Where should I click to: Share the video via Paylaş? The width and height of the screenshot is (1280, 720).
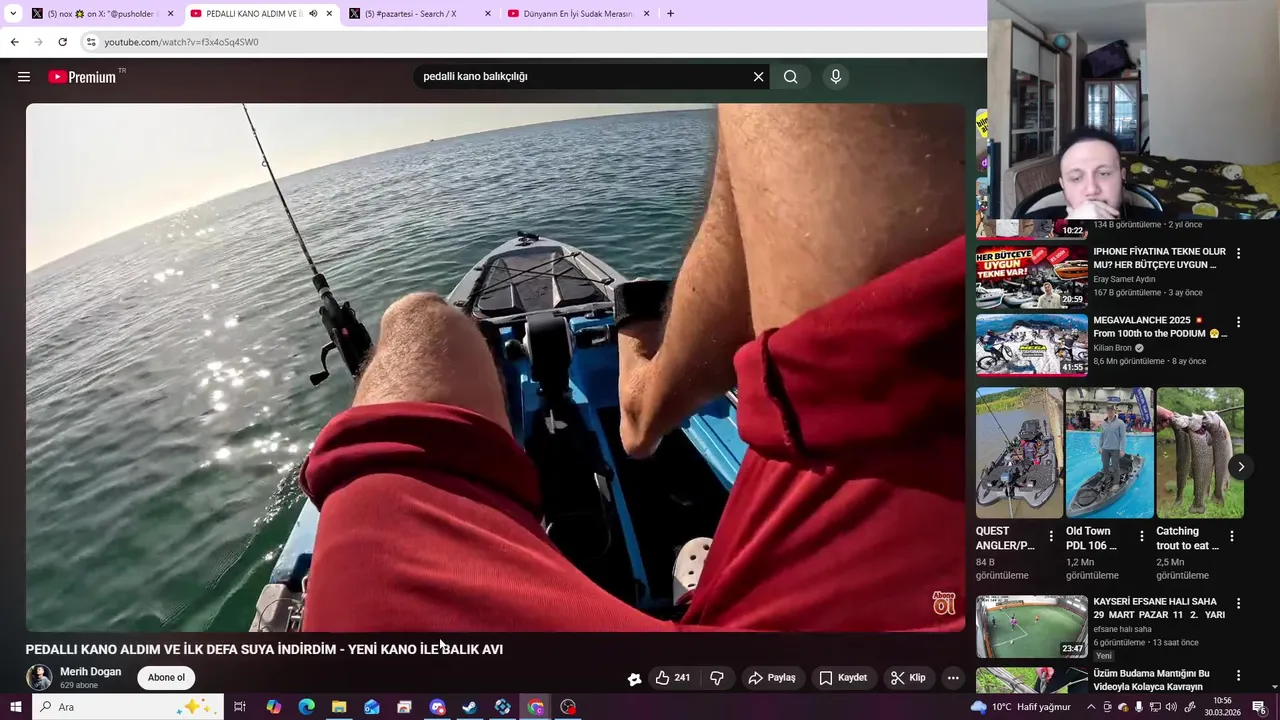tap(772, 678)
